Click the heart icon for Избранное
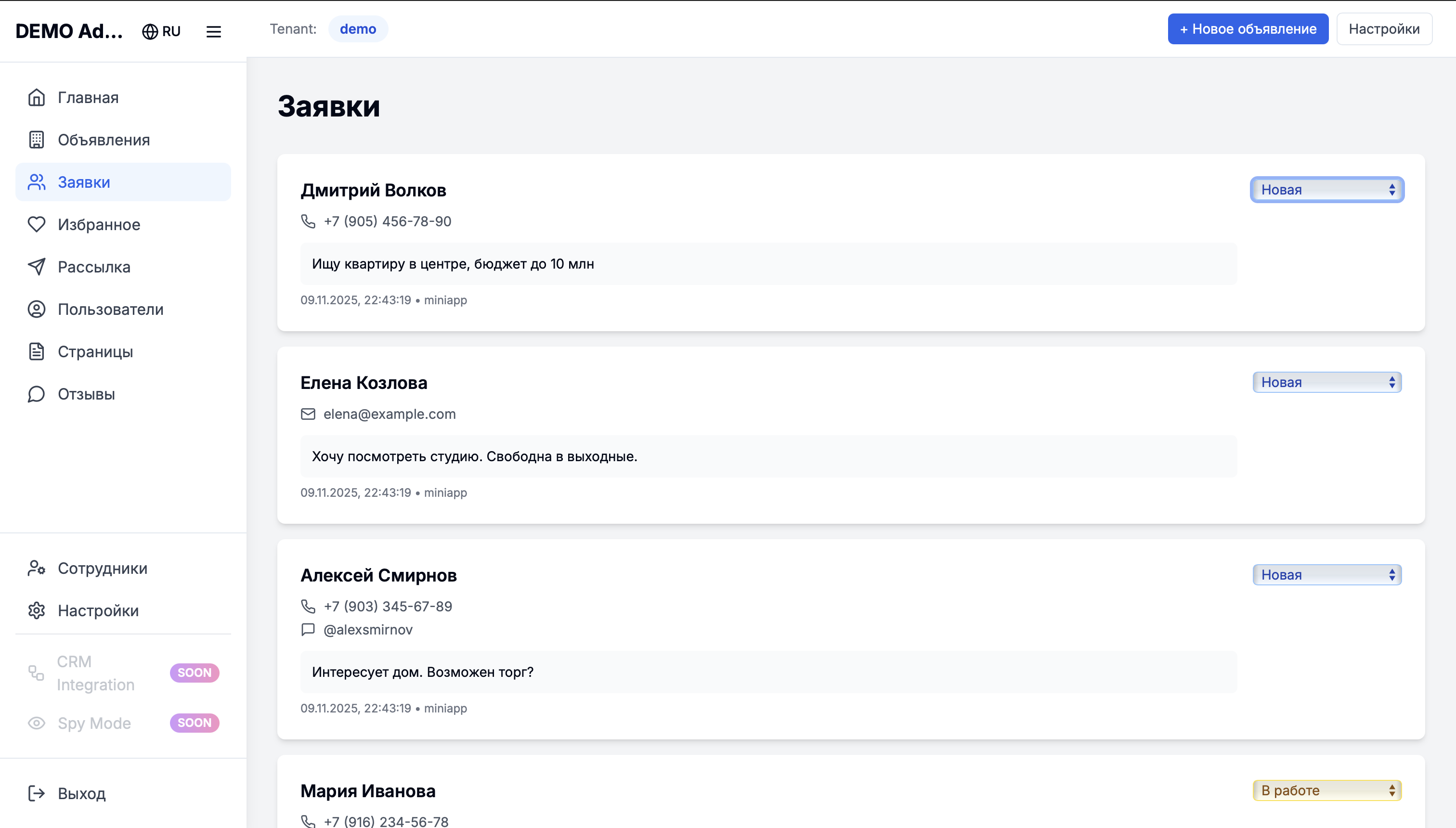This screenshot has width=1456, height=828. [37, 225]
